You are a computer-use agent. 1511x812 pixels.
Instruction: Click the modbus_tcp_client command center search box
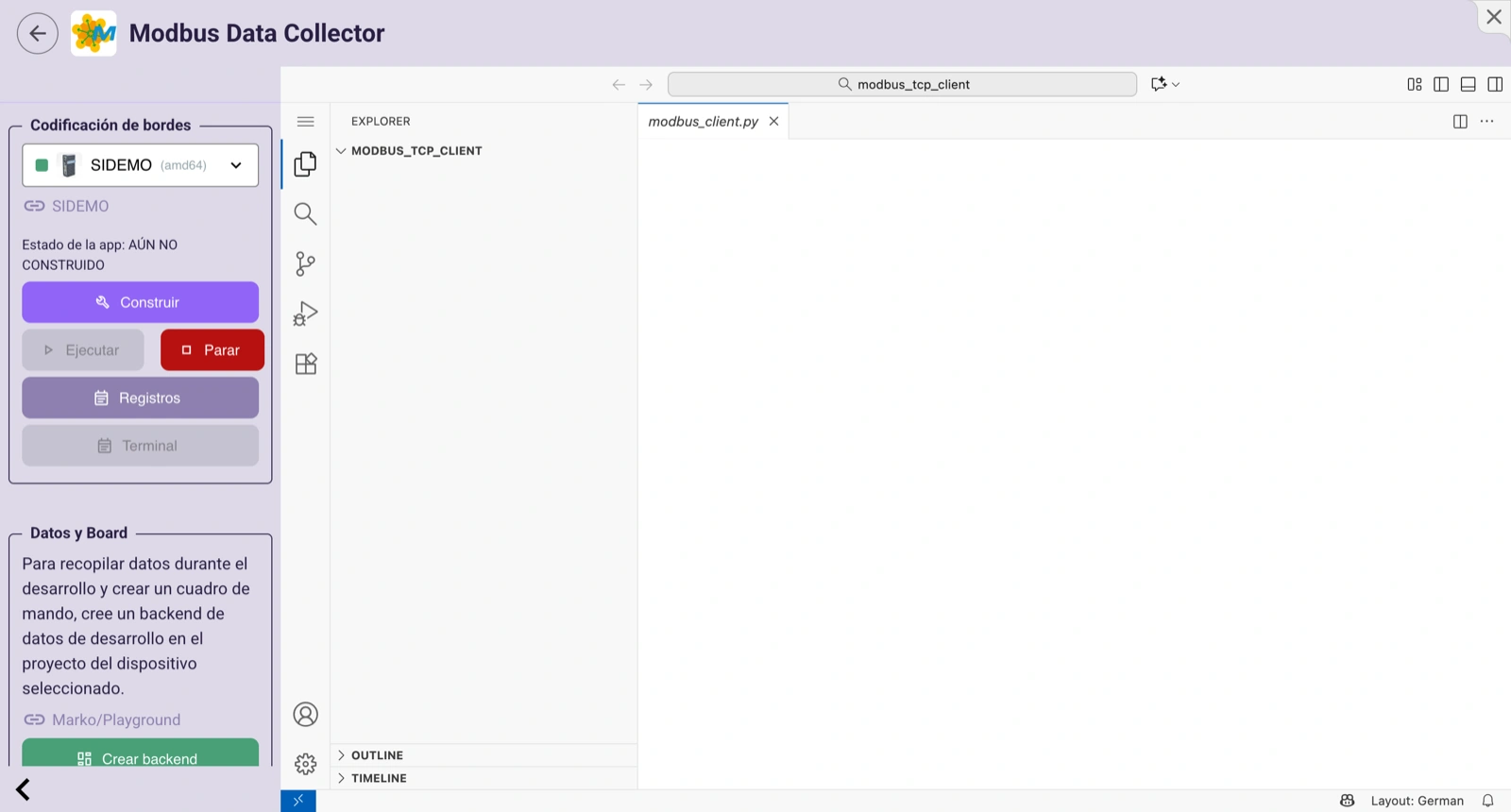click(x=902, y=84)
